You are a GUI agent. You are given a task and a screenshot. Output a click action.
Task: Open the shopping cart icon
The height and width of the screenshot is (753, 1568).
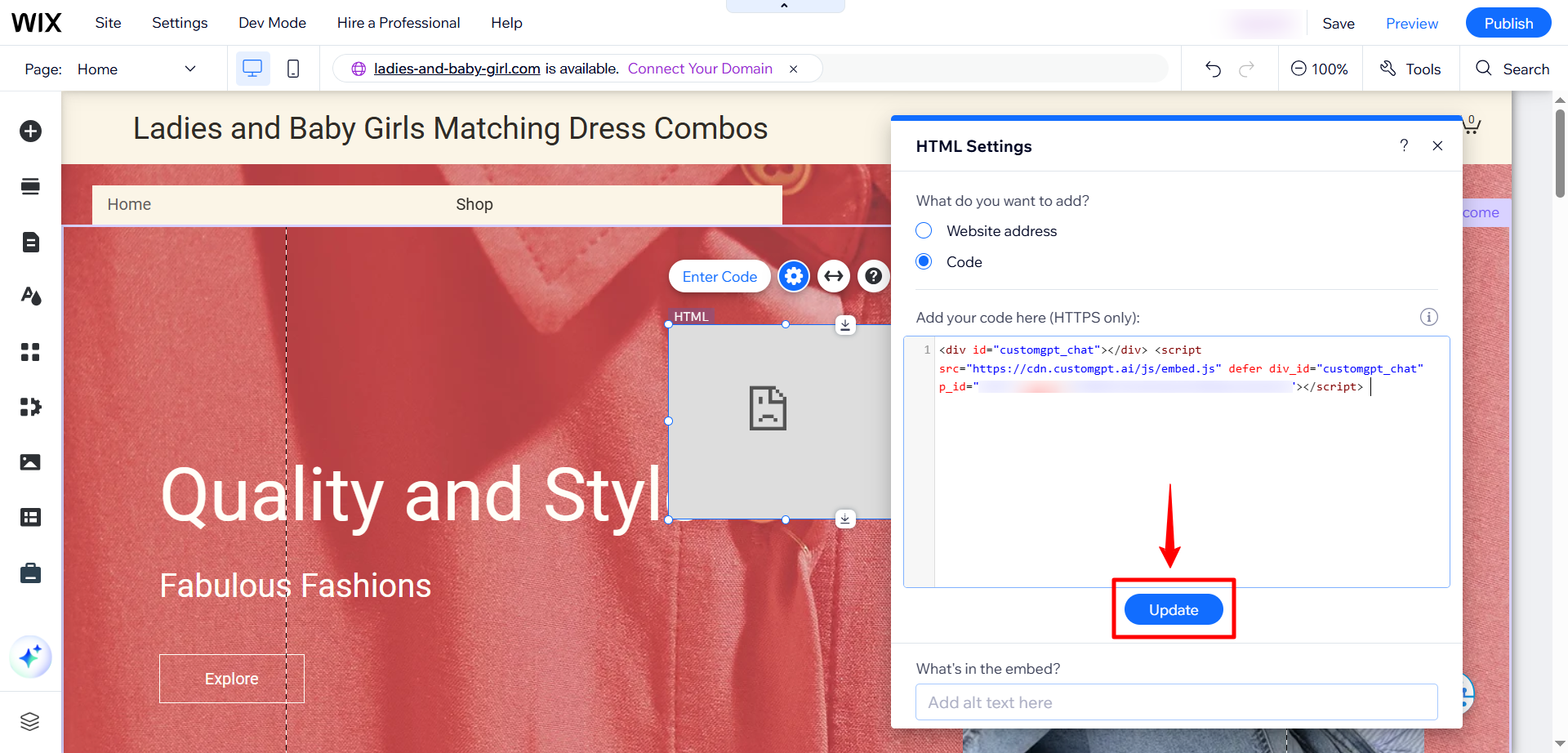[1471, 124]
